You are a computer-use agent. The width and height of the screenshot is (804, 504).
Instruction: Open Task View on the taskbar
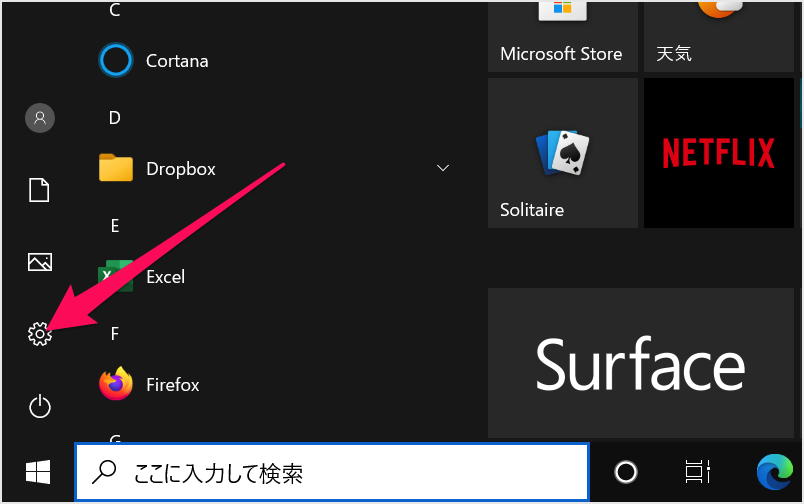[698, 472]
